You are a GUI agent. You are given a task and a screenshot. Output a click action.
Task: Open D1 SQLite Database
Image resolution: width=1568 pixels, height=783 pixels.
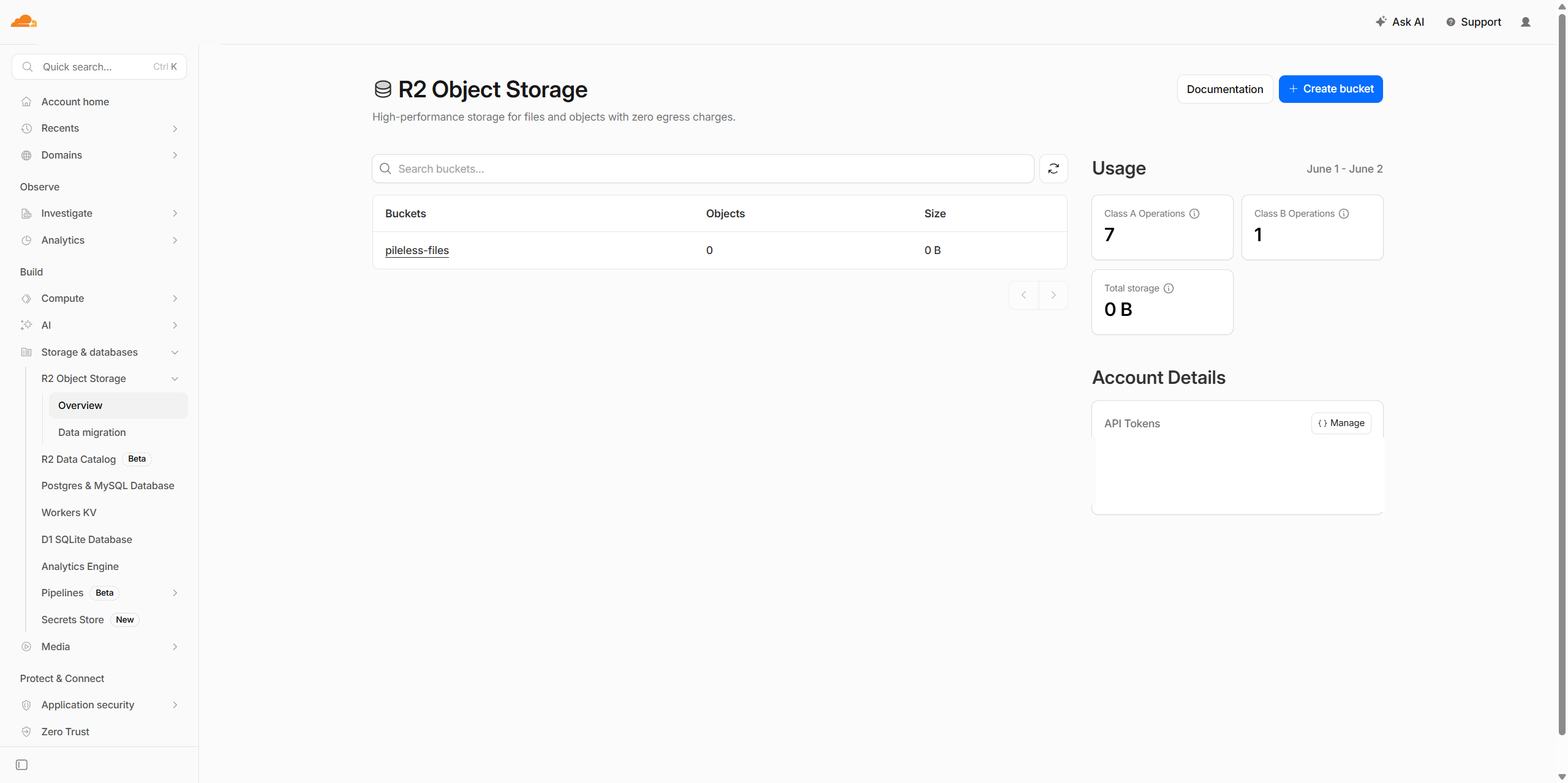86,540
